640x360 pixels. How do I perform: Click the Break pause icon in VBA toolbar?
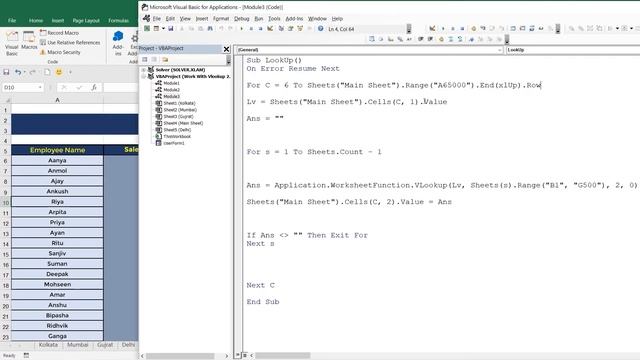point(251,29)
